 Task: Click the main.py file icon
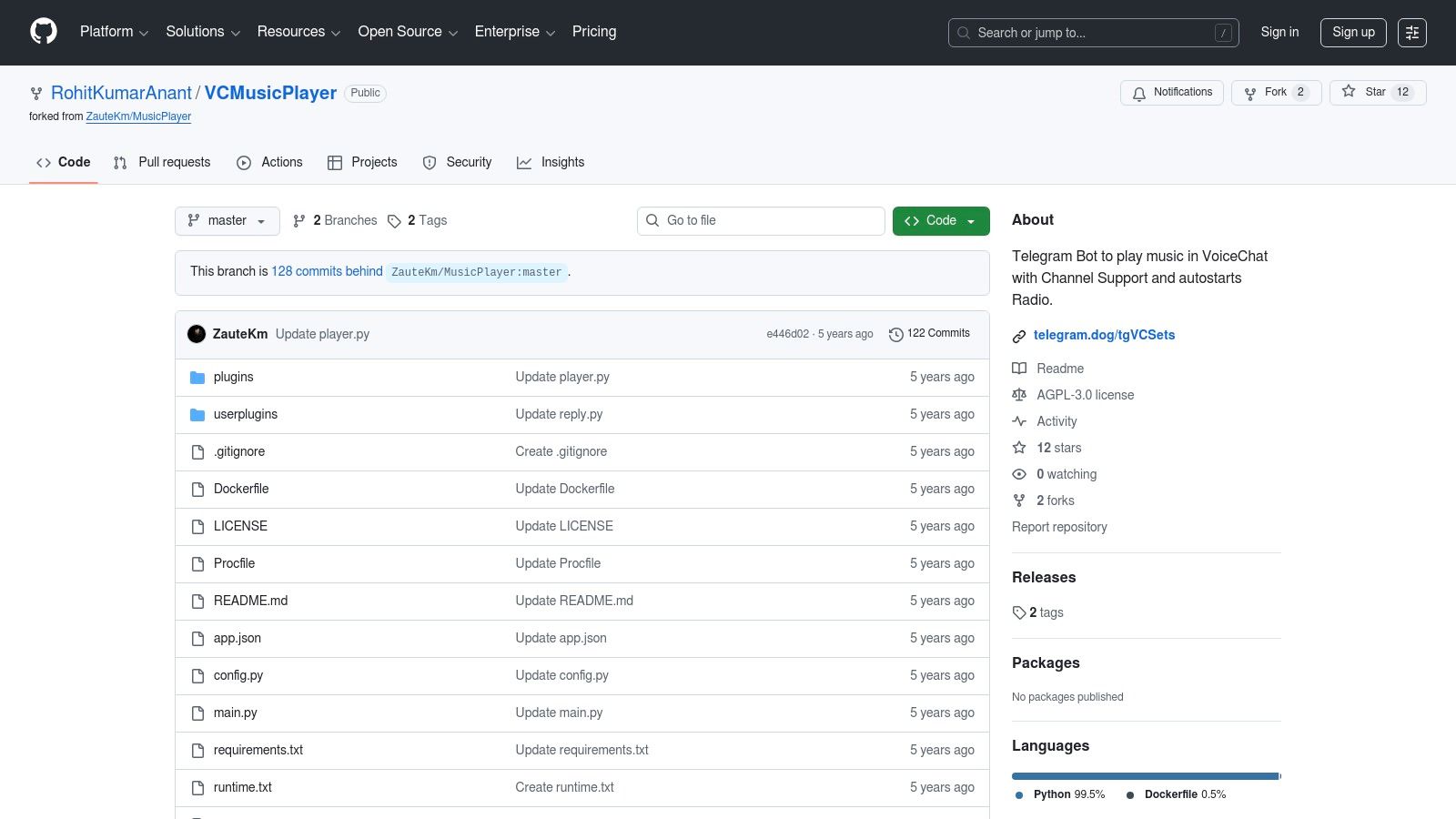click(197, 713)
